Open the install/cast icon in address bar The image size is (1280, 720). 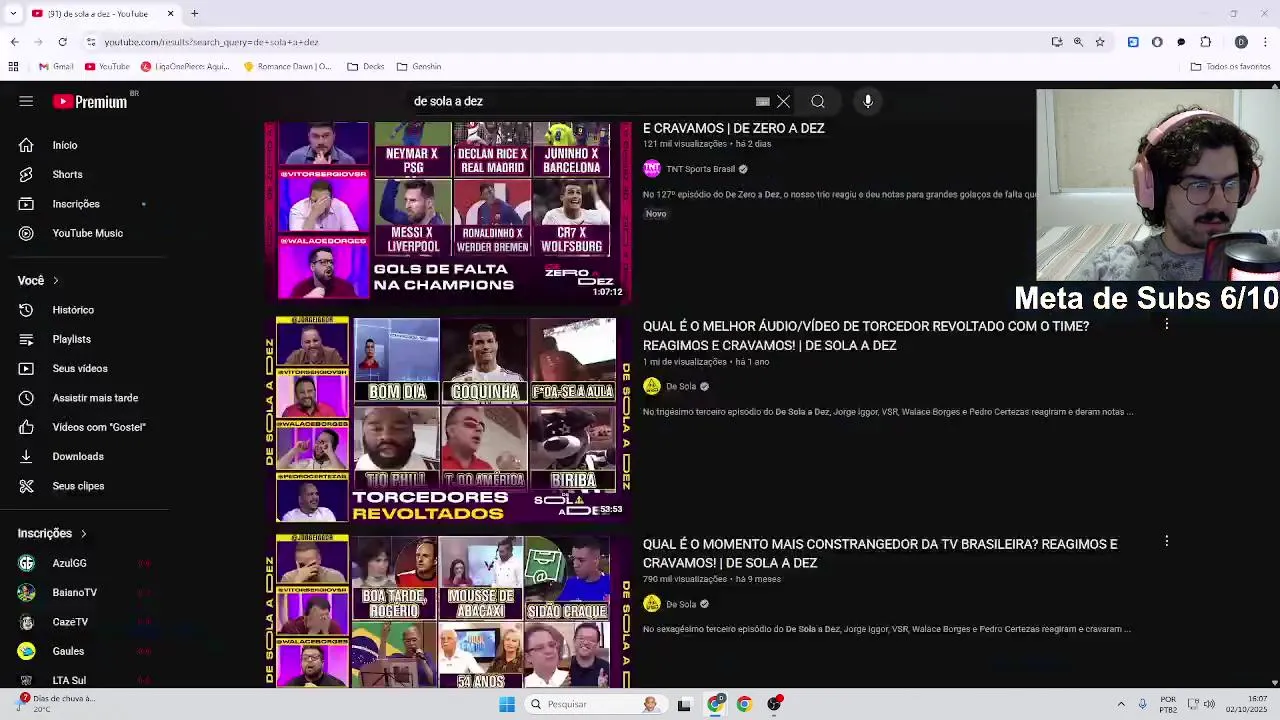[1057, 42]
